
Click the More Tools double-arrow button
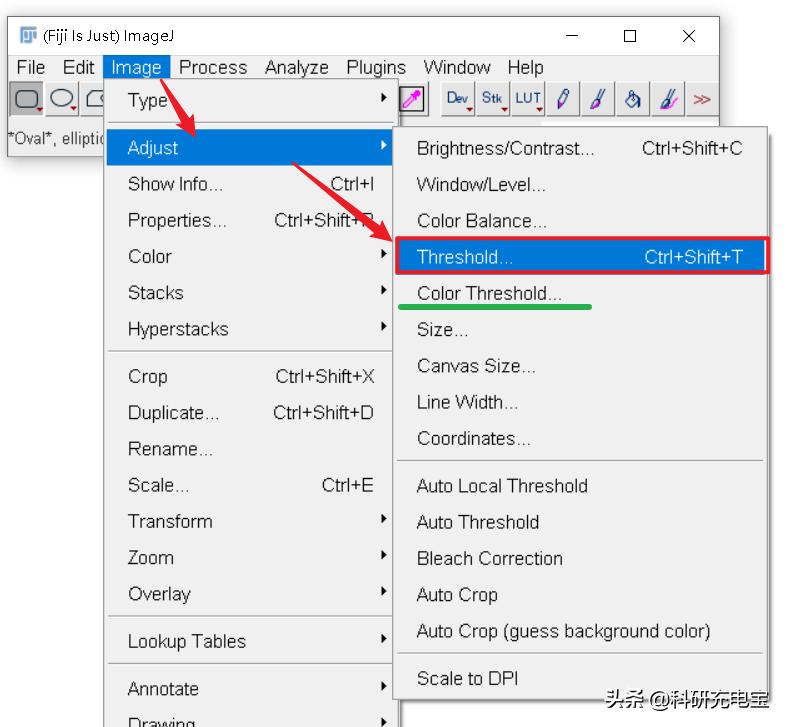coord(702,99)
